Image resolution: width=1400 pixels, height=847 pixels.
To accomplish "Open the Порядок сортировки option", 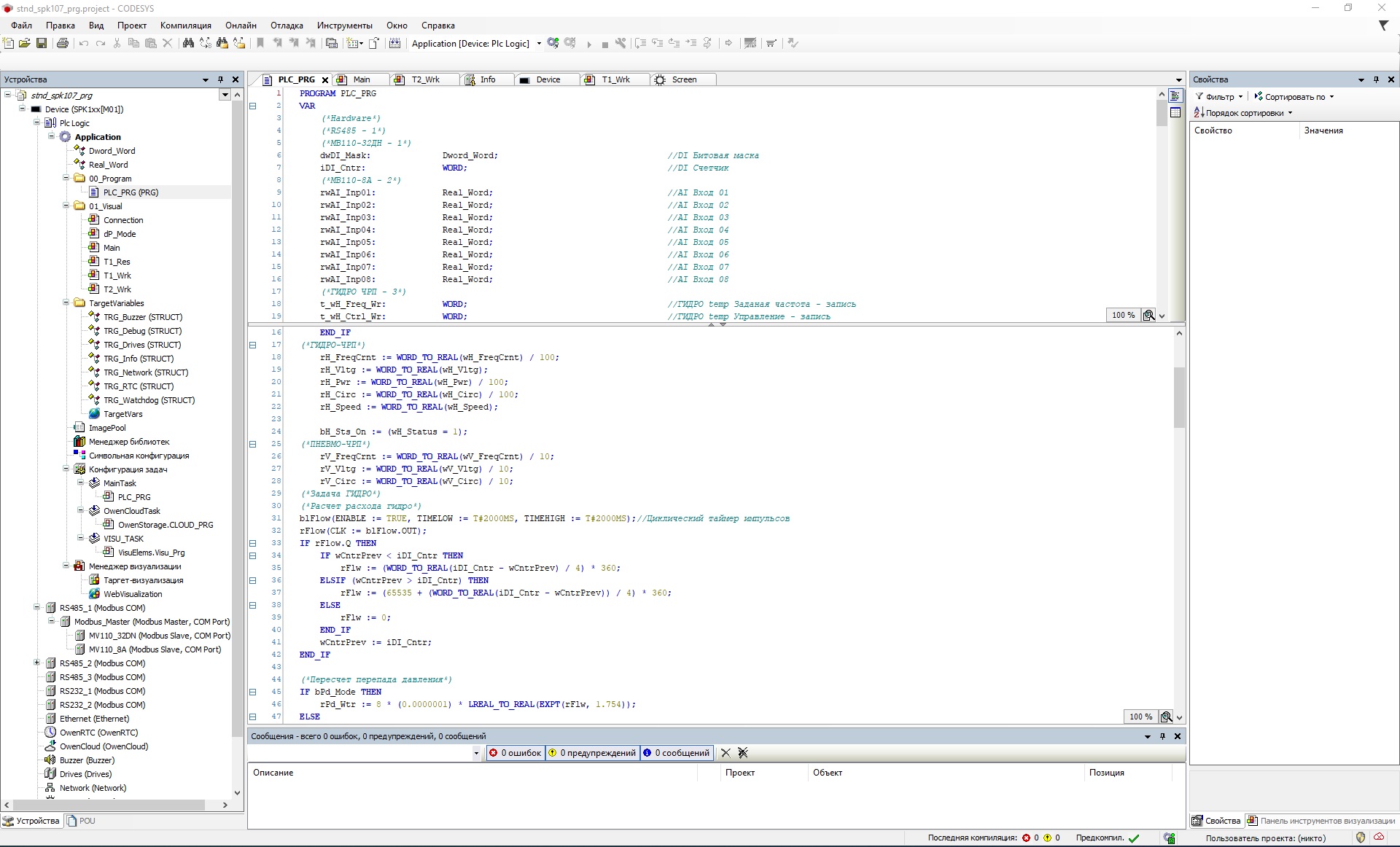I will point(1242,113).
